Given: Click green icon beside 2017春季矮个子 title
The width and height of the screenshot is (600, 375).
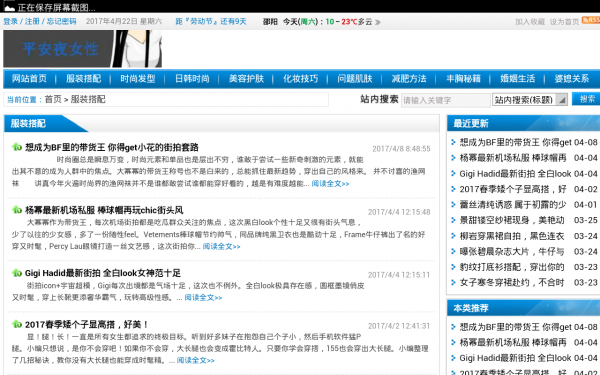Looking at the screenshot, I should [16, 324].
